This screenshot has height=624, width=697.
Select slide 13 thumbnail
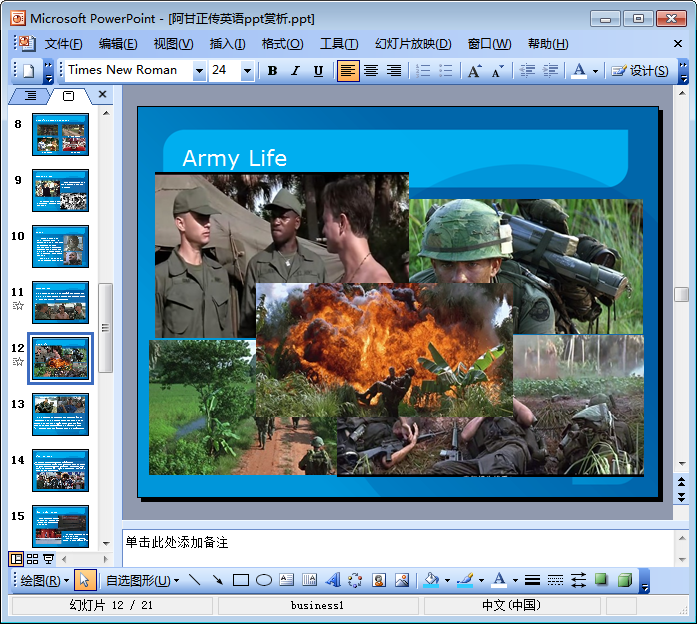(60, 414)
